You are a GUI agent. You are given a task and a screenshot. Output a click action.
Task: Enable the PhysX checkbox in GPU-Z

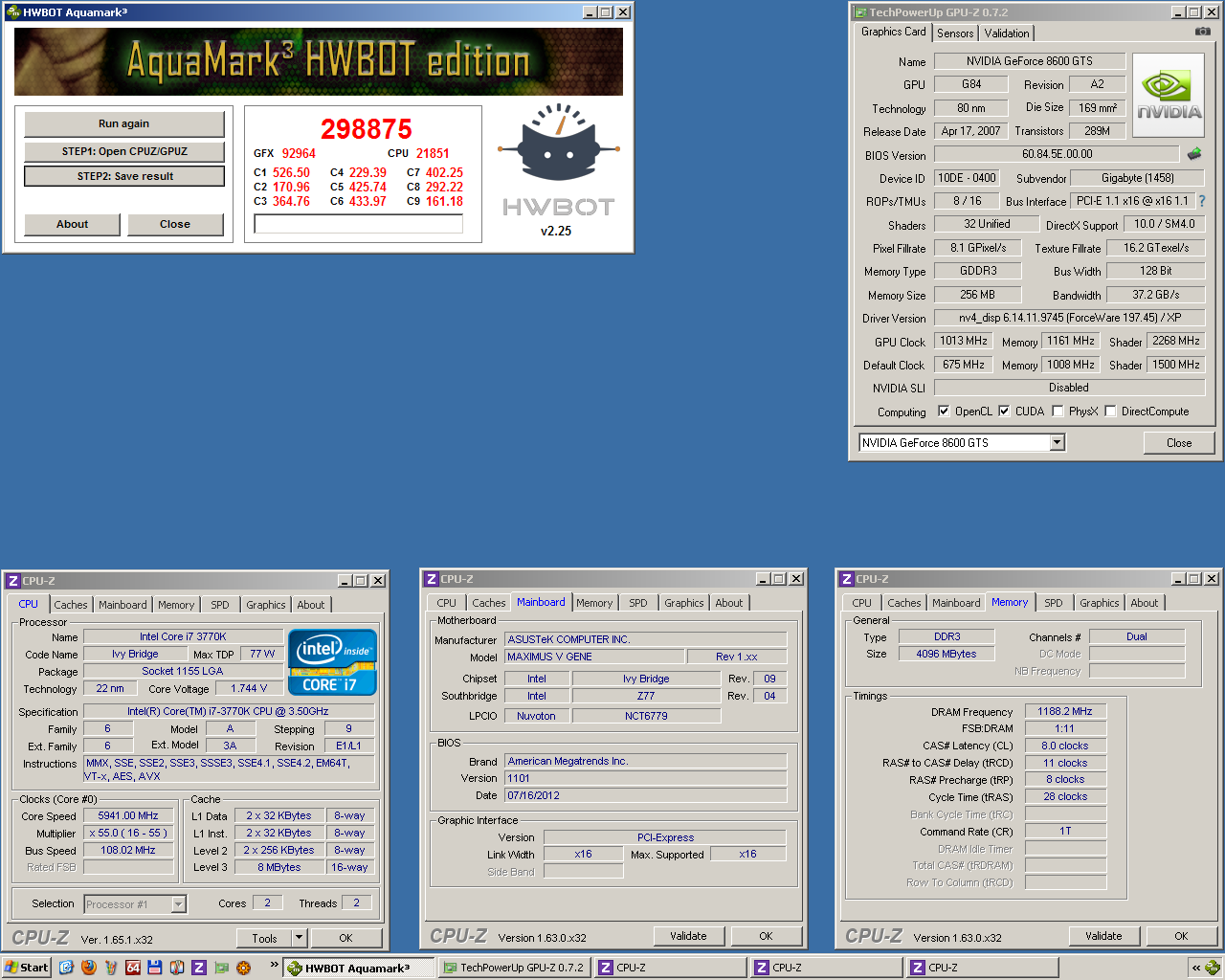tap(1058, 412)
